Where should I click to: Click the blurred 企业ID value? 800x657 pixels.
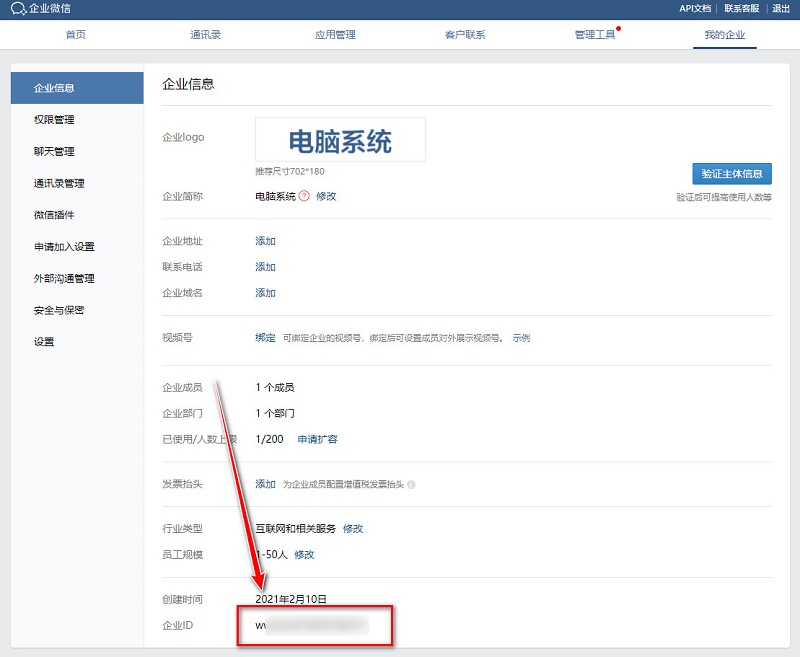(x=312, y=625)
